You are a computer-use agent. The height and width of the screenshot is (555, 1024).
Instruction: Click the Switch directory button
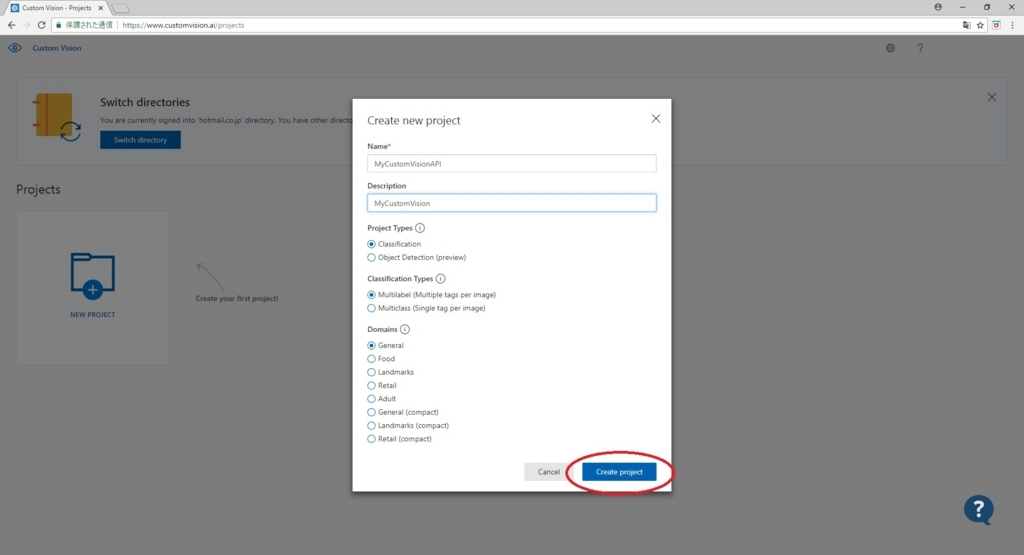point(140,140)
